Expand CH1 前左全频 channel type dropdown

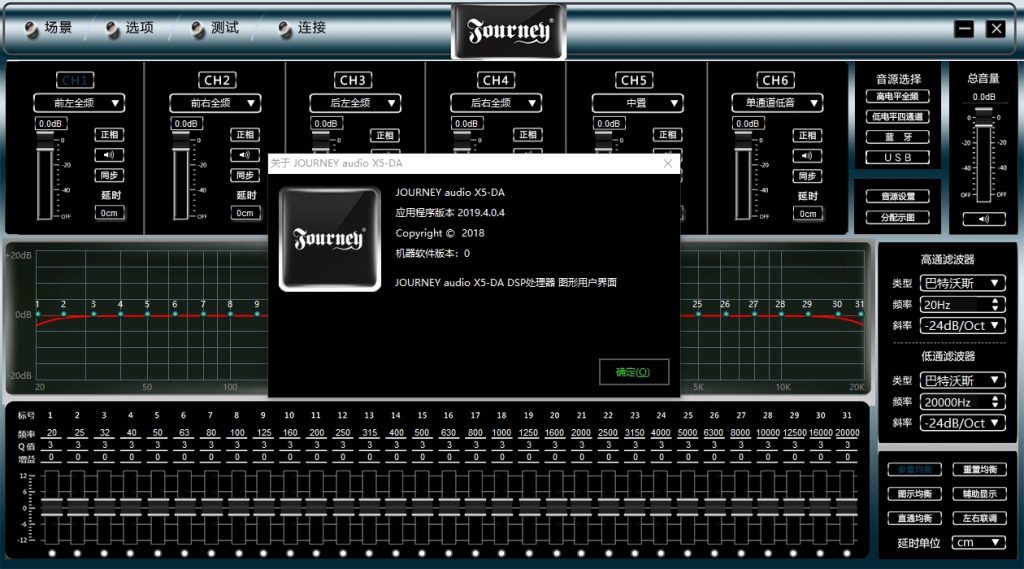tap(79, 103)
